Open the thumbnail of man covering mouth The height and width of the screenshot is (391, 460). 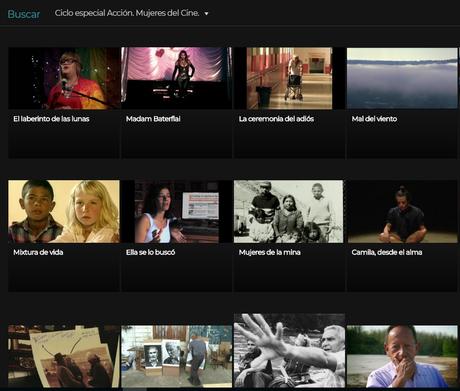click(x=402, y=356)
